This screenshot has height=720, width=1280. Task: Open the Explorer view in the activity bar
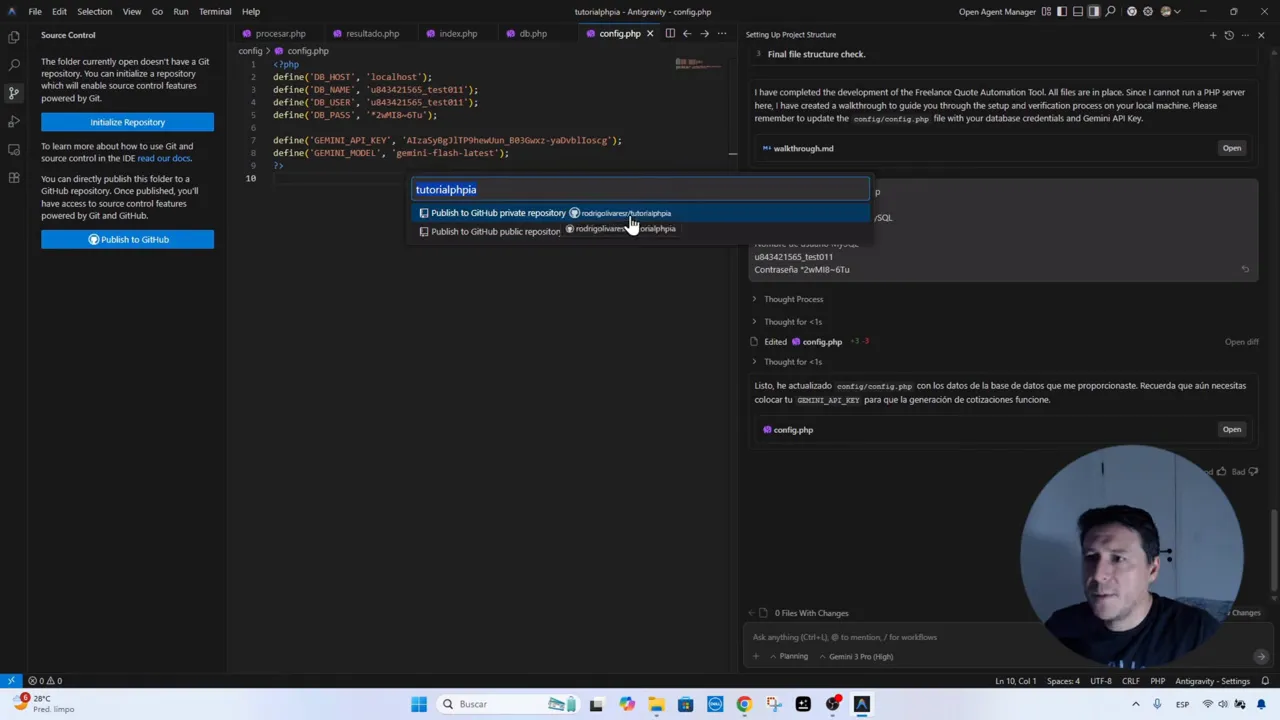coord(14,36)
